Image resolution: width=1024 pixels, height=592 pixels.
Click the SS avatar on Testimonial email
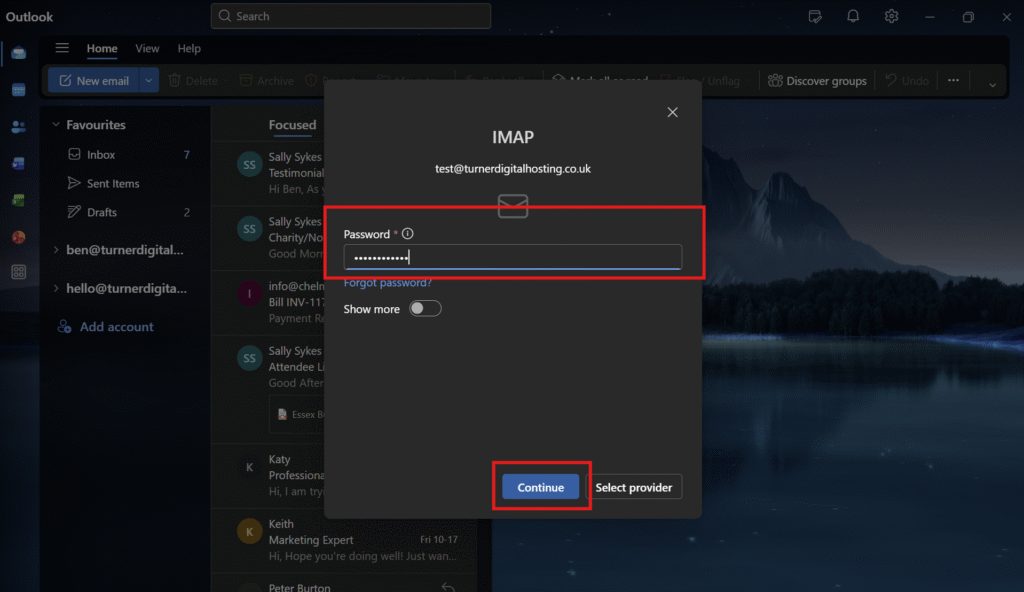249,164
